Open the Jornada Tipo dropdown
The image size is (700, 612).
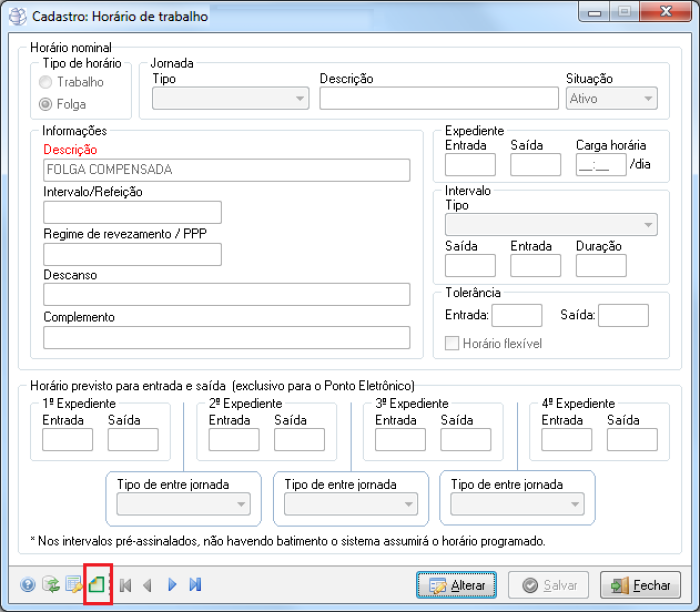[231, 98]
